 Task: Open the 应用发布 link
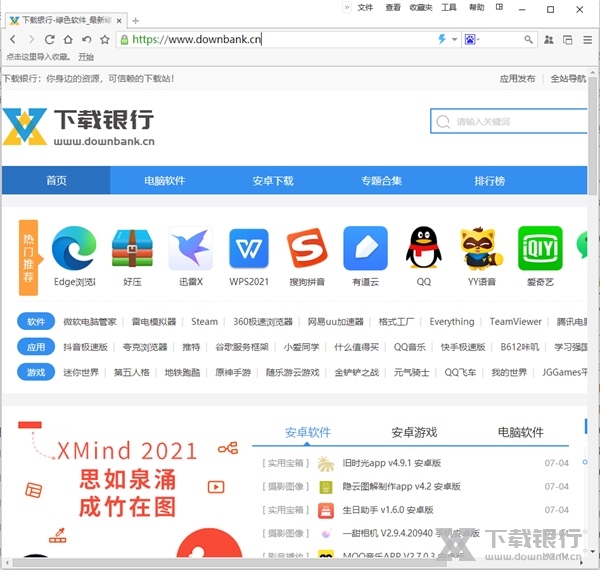tap(517, 79)
